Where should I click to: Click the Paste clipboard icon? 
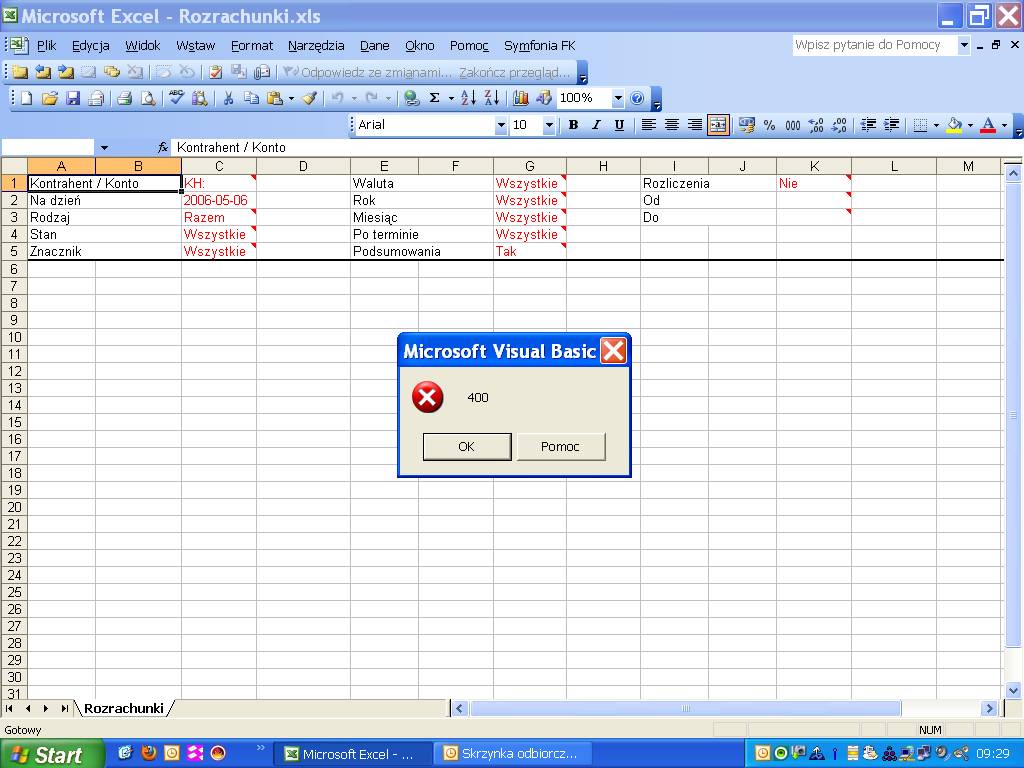click(275, 99)
